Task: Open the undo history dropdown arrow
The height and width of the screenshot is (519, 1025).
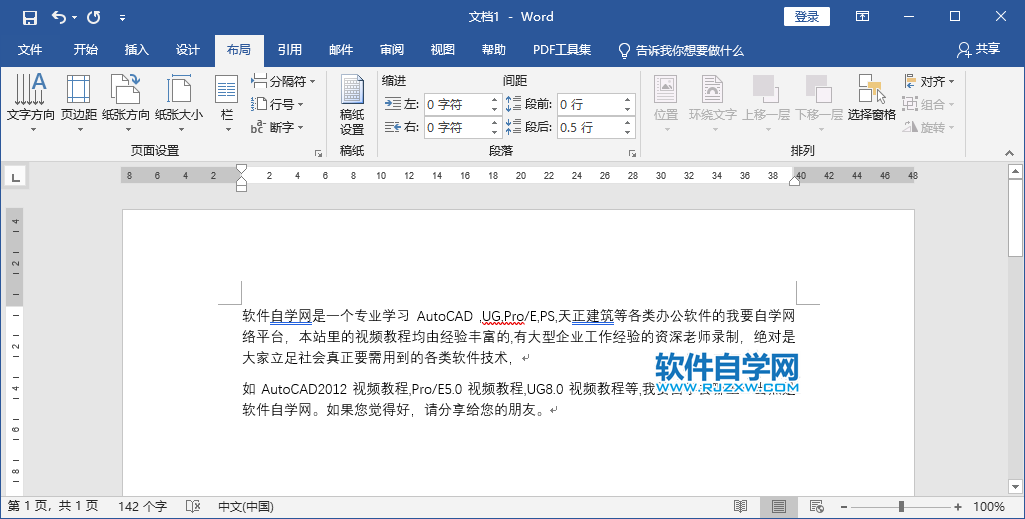Action: 75,18
